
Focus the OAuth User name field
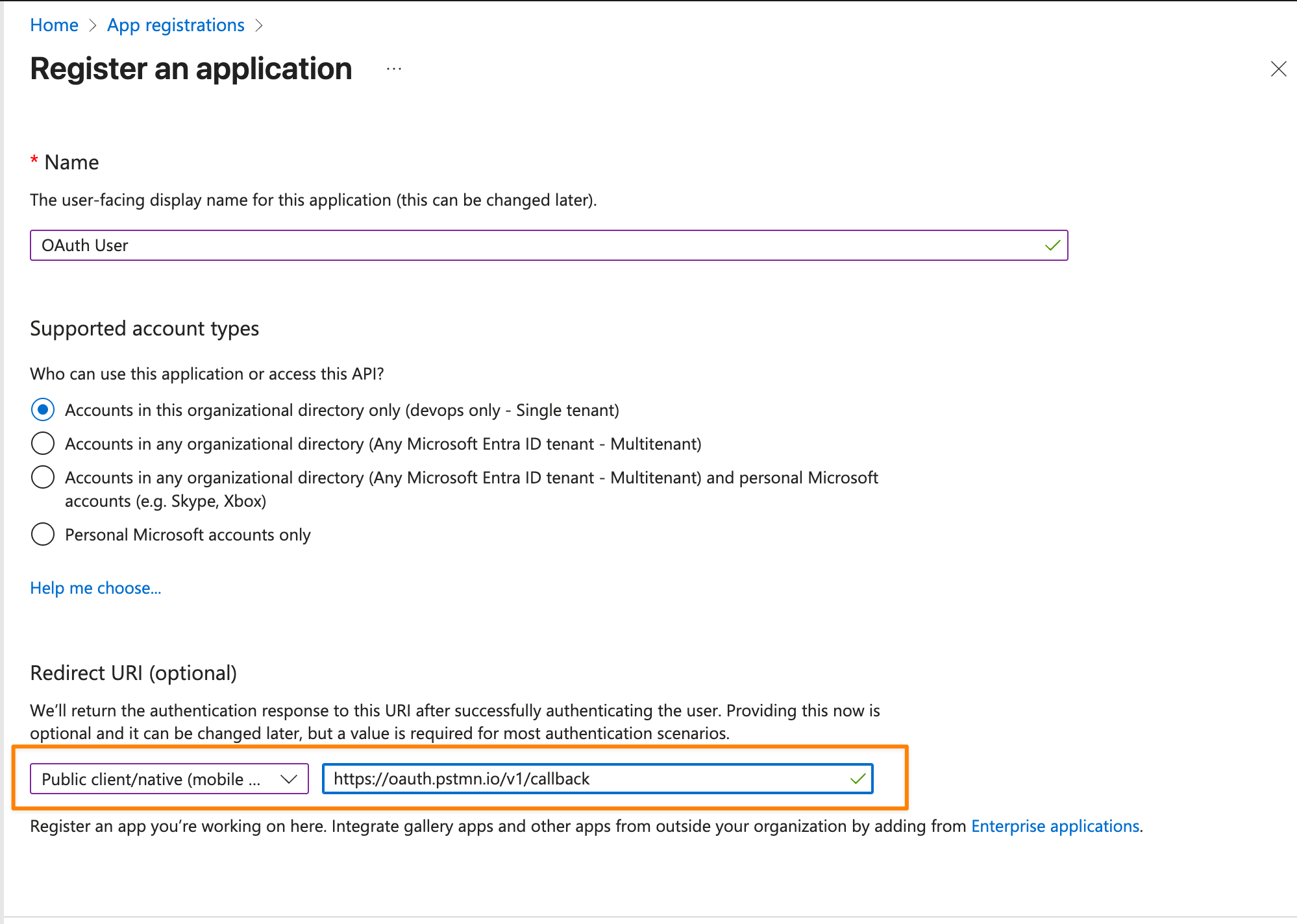[x=549, y=245]
